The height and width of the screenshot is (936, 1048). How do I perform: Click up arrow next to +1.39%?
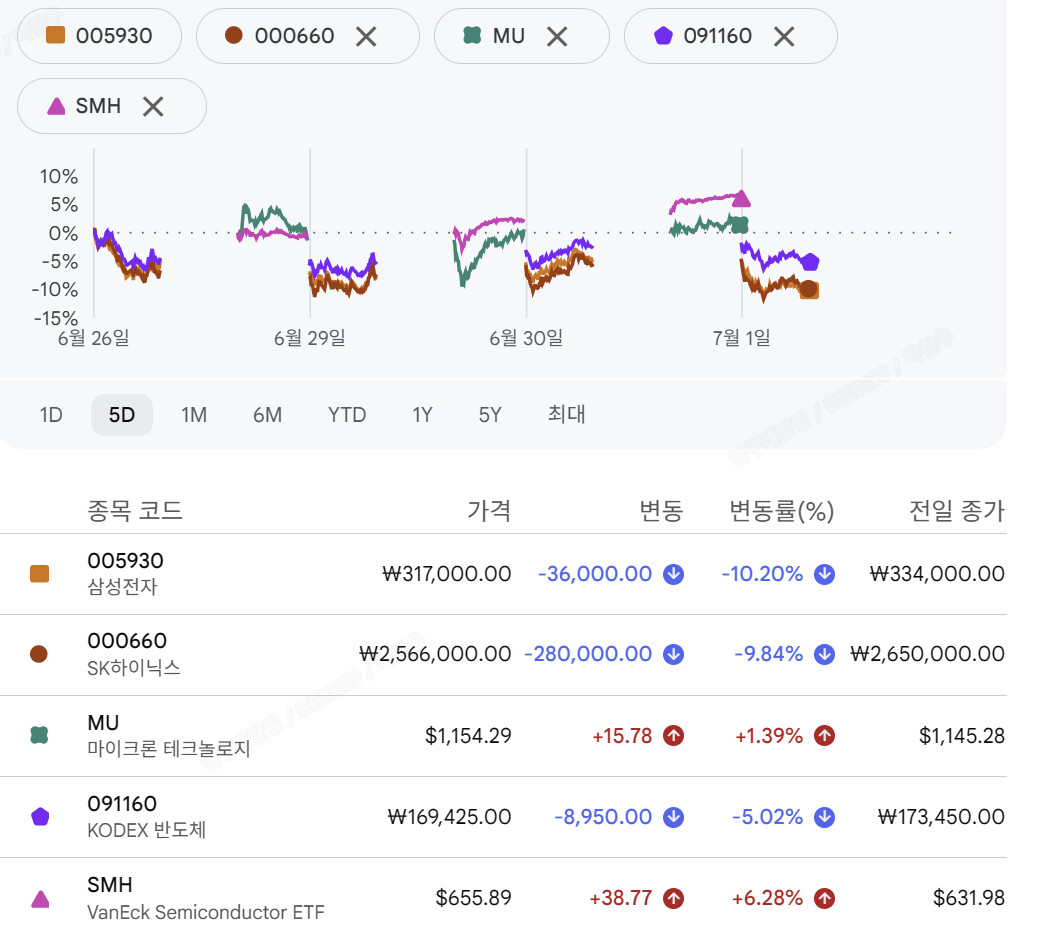point(824,736)
